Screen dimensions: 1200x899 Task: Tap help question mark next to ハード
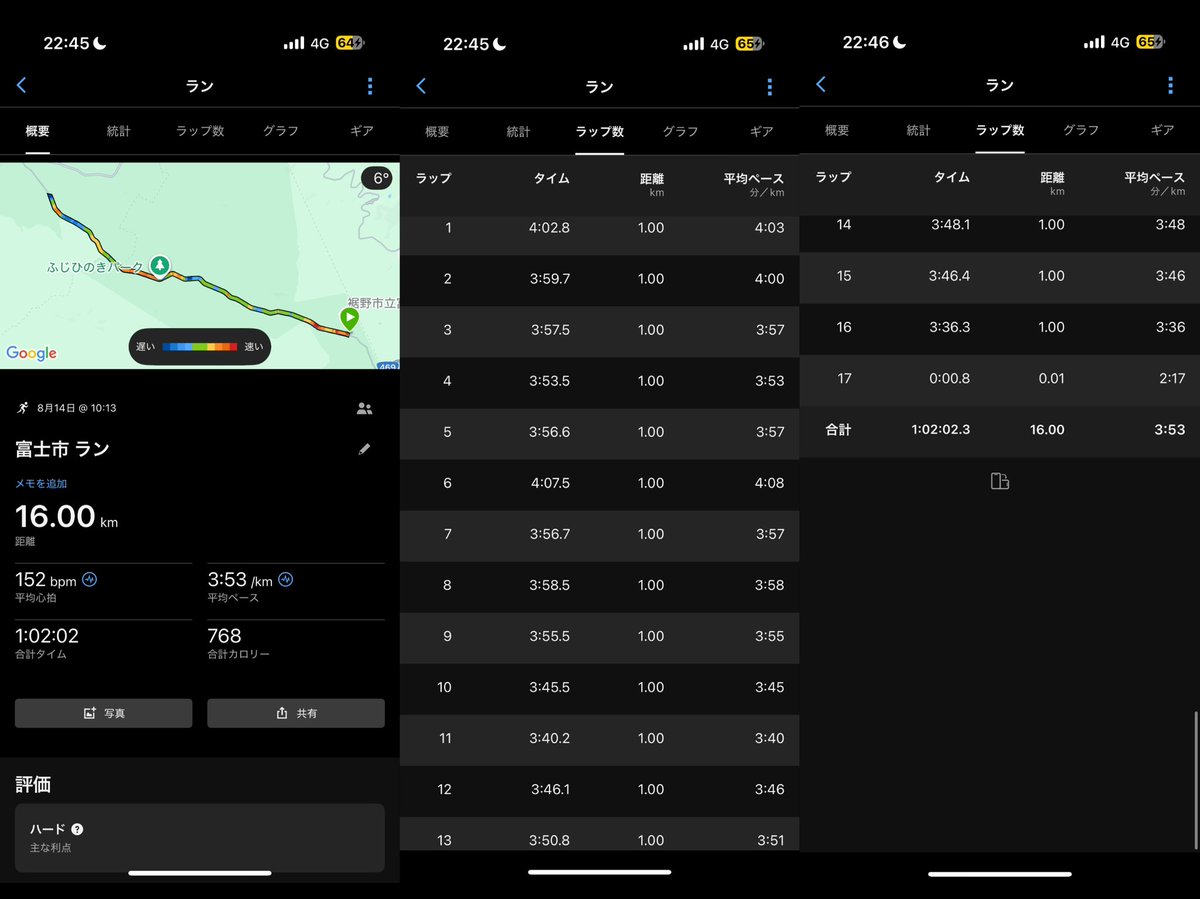[77, 829]
